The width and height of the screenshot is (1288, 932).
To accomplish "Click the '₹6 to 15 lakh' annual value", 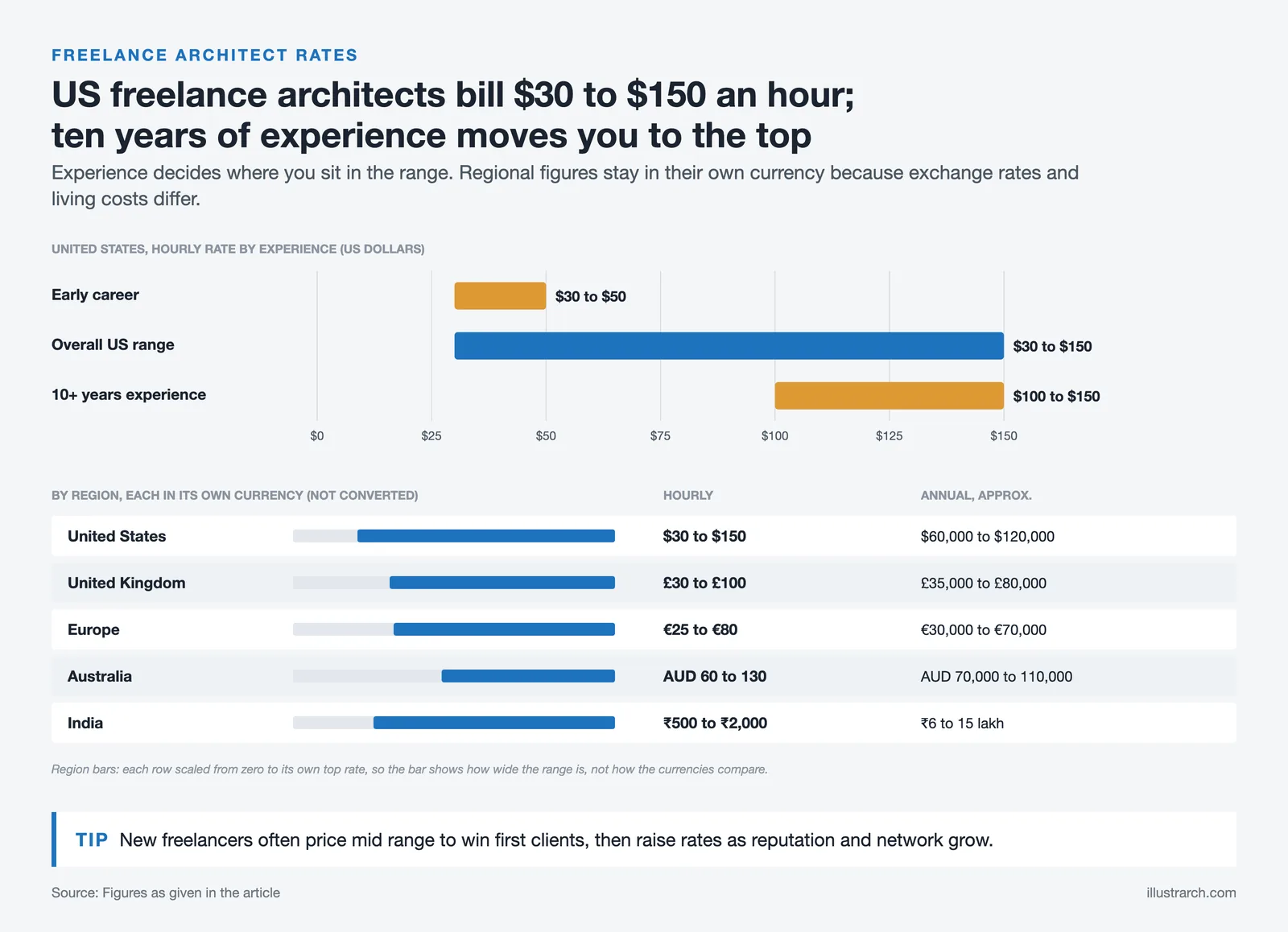I will pyautogui.click(x=962, y=723).
